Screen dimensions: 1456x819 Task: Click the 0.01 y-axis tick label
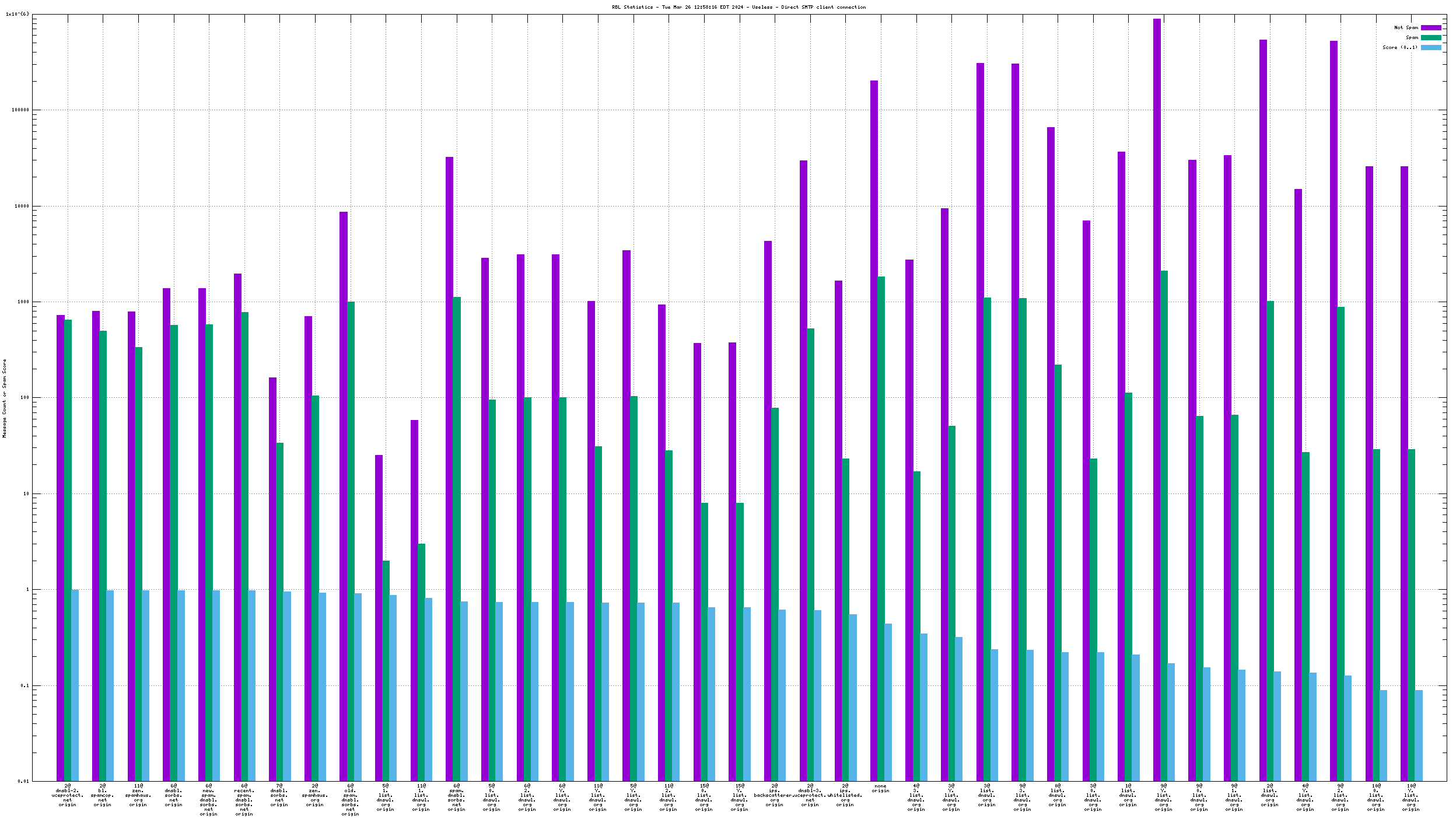point(22,781)
